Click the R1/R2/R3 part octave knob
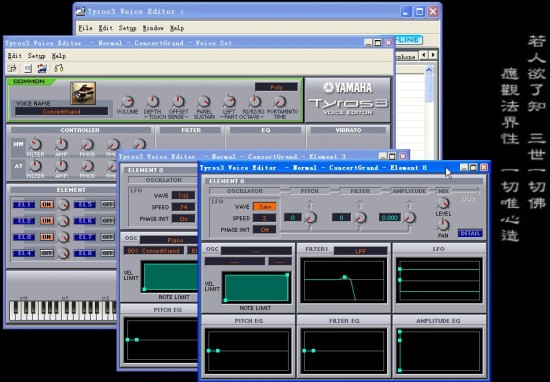 tap(255, 102)
